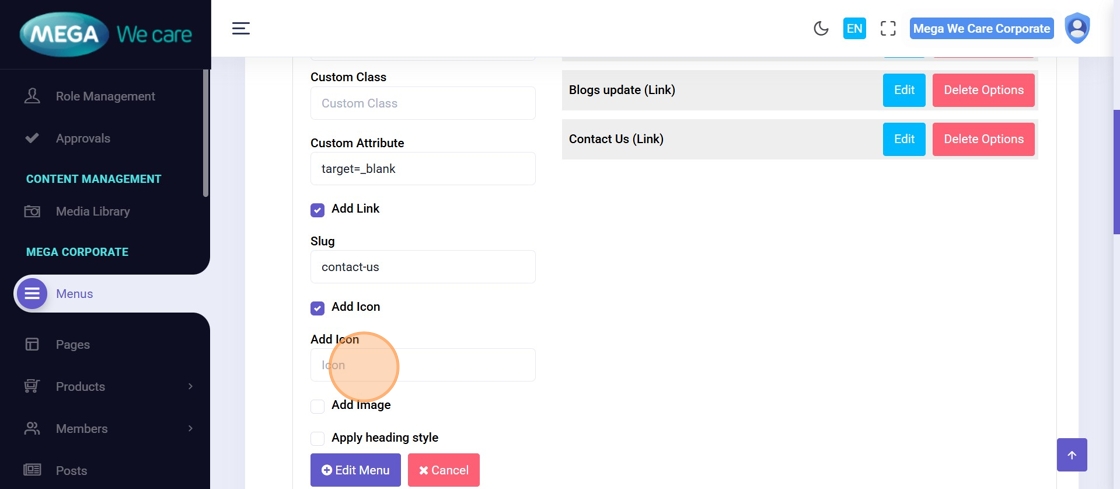Expand the Products submenu chevron

[190, 386]
